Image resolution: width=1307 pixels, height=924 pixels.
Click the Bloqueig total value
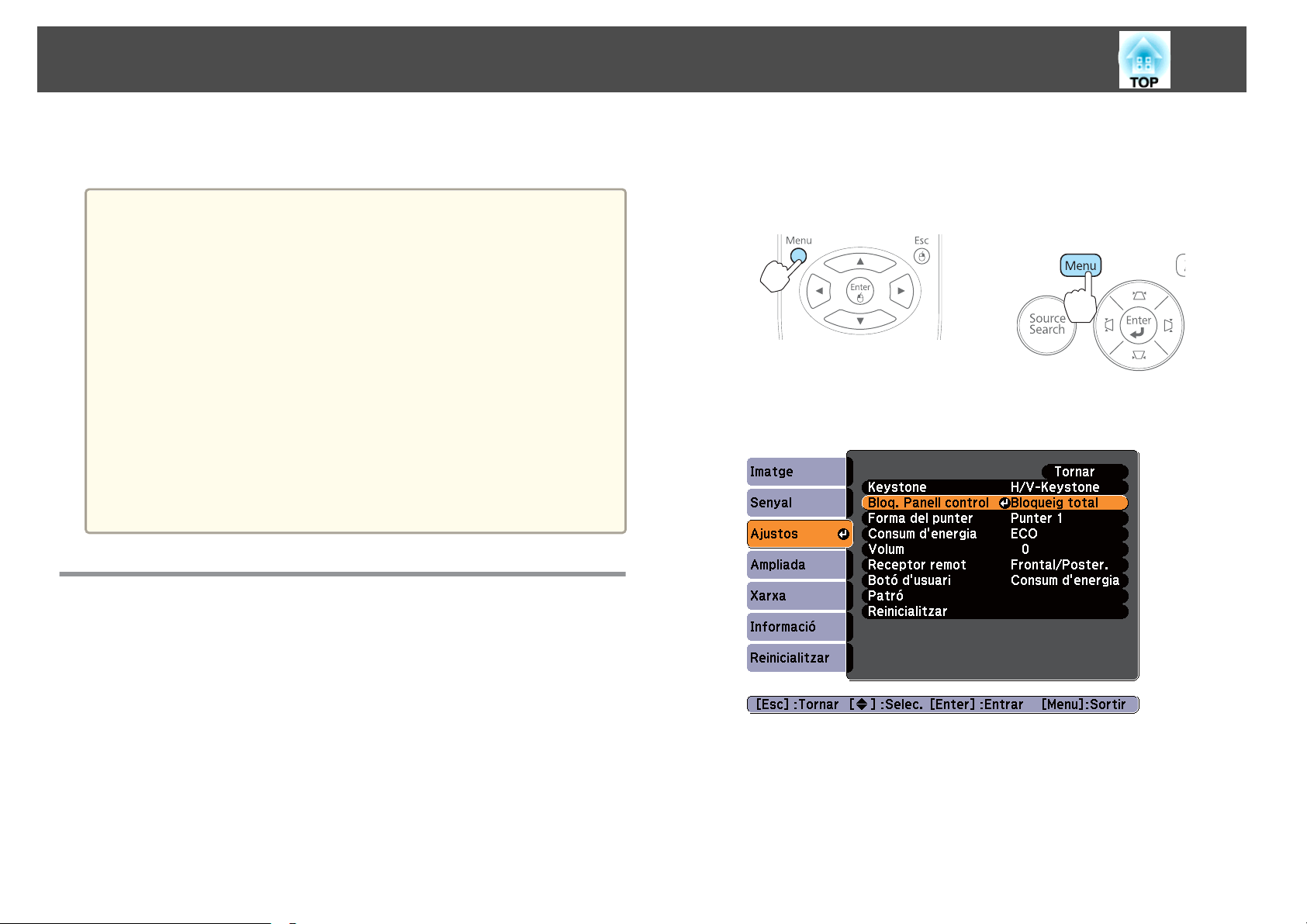pyautogui.click(x=1054, y=503)
